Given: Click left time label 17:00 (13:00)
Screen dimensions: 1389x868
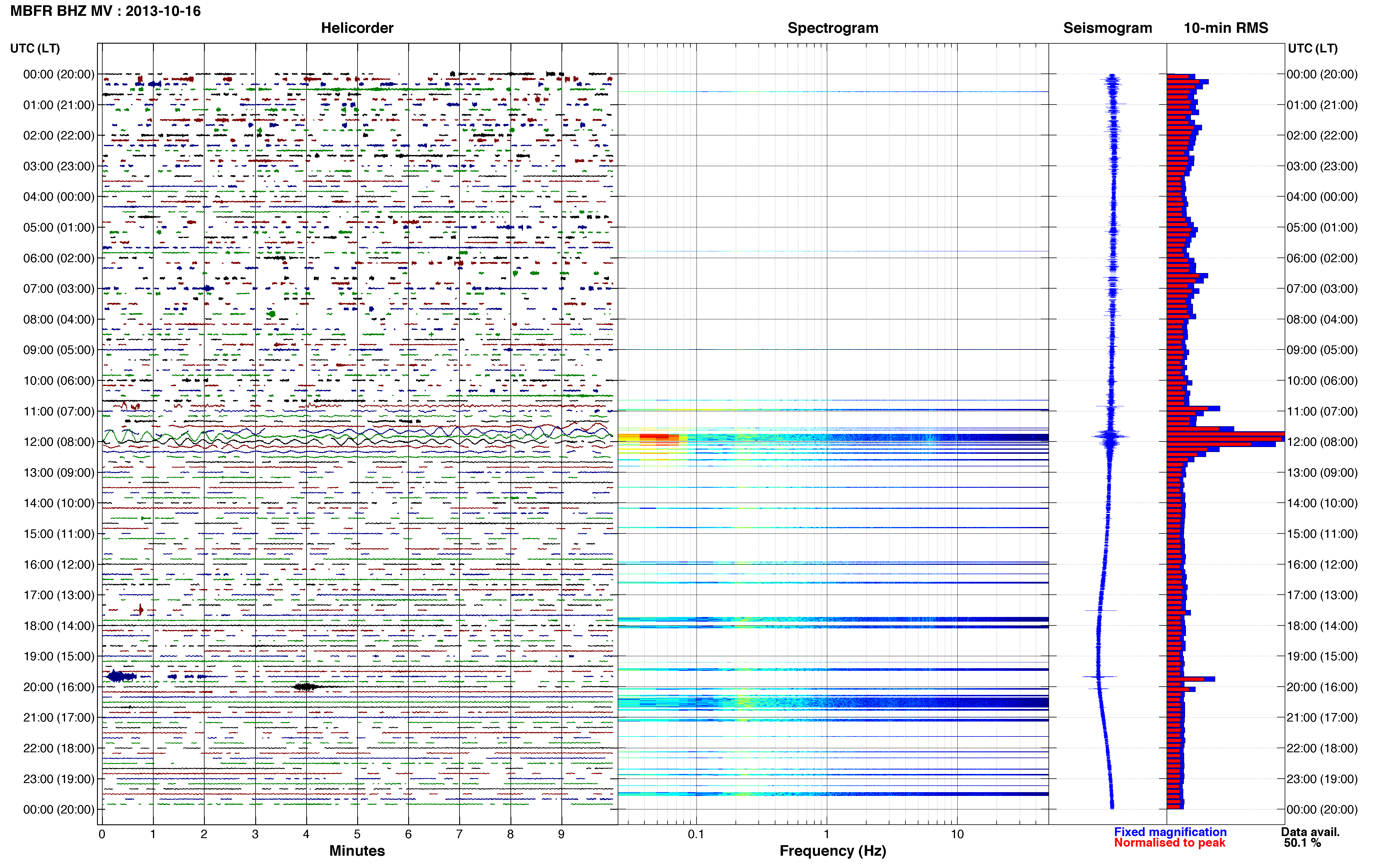Looking at the screenshot, I should coord(59,595).
